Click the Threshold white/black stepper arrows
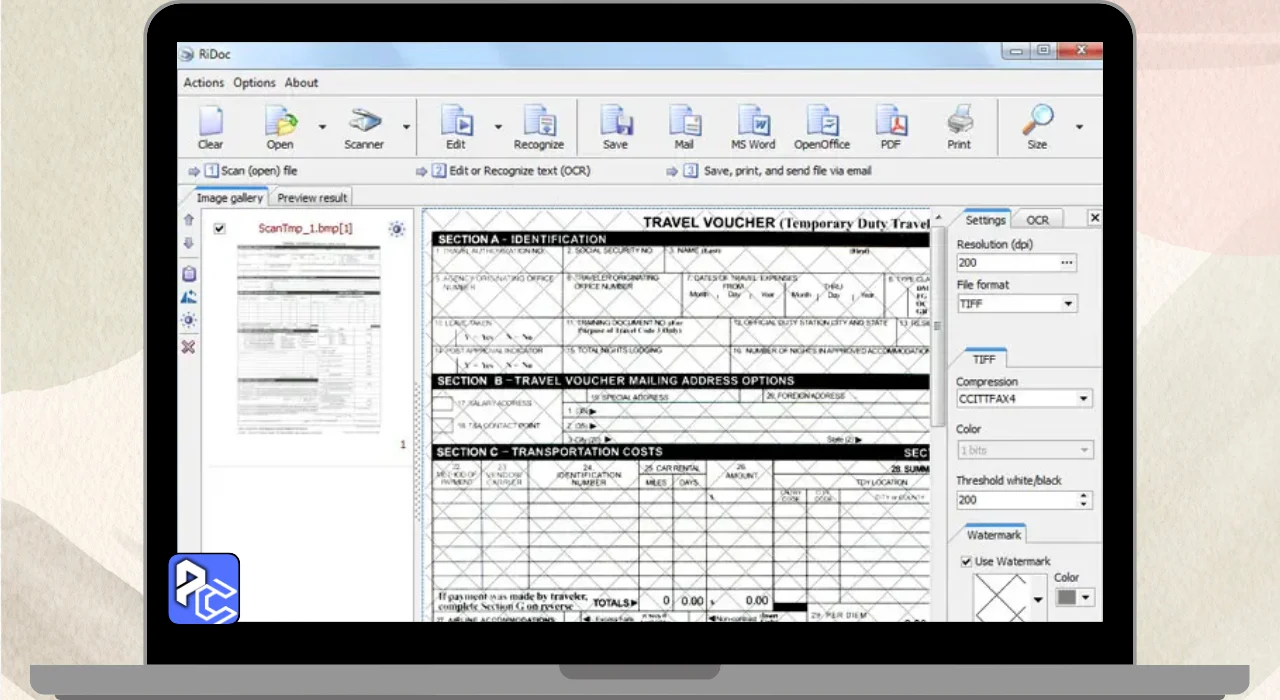The image size is (1280, 700). pos(1085,499)
